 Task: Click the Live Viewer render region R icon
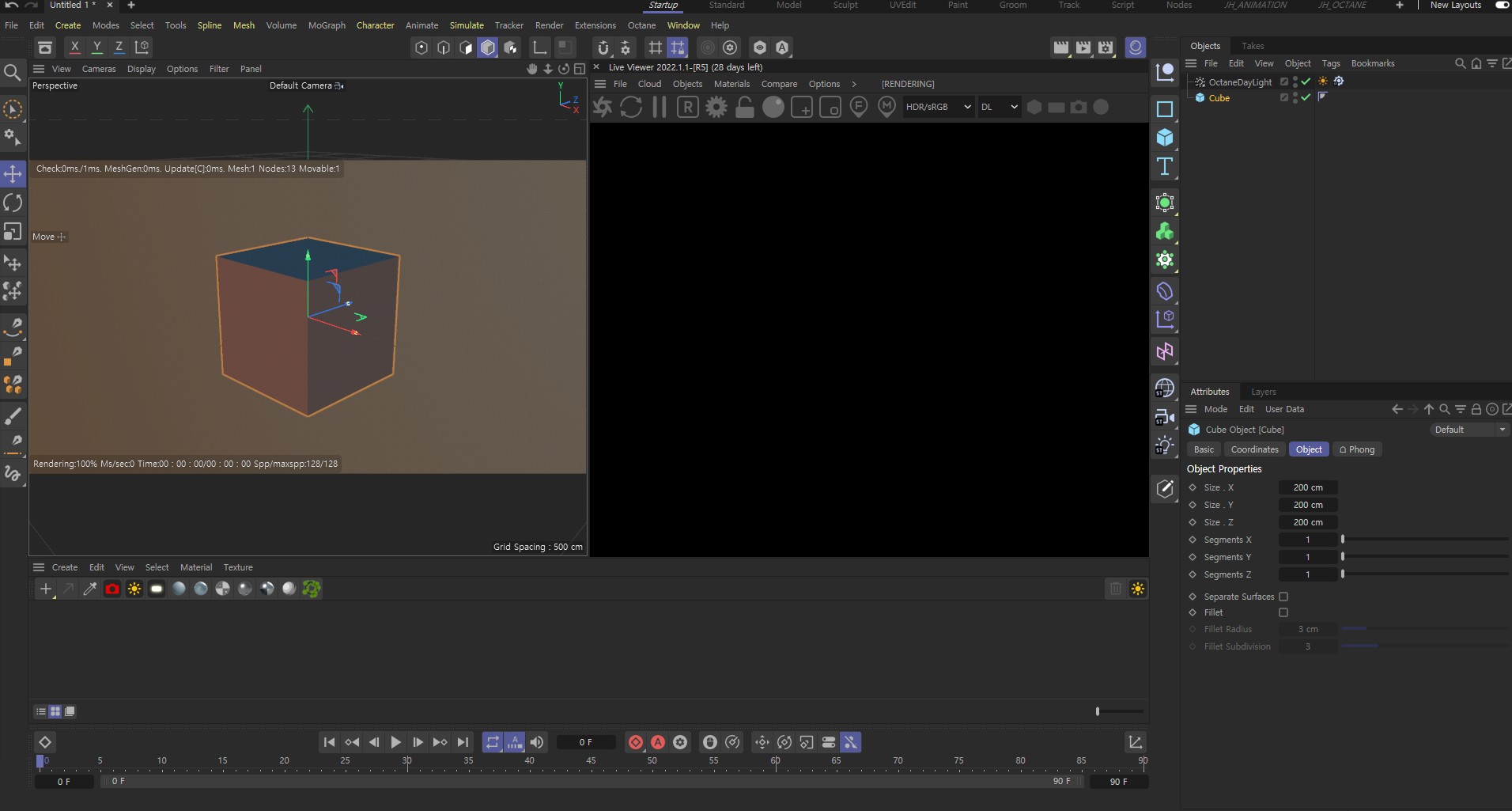pos(688,107)
